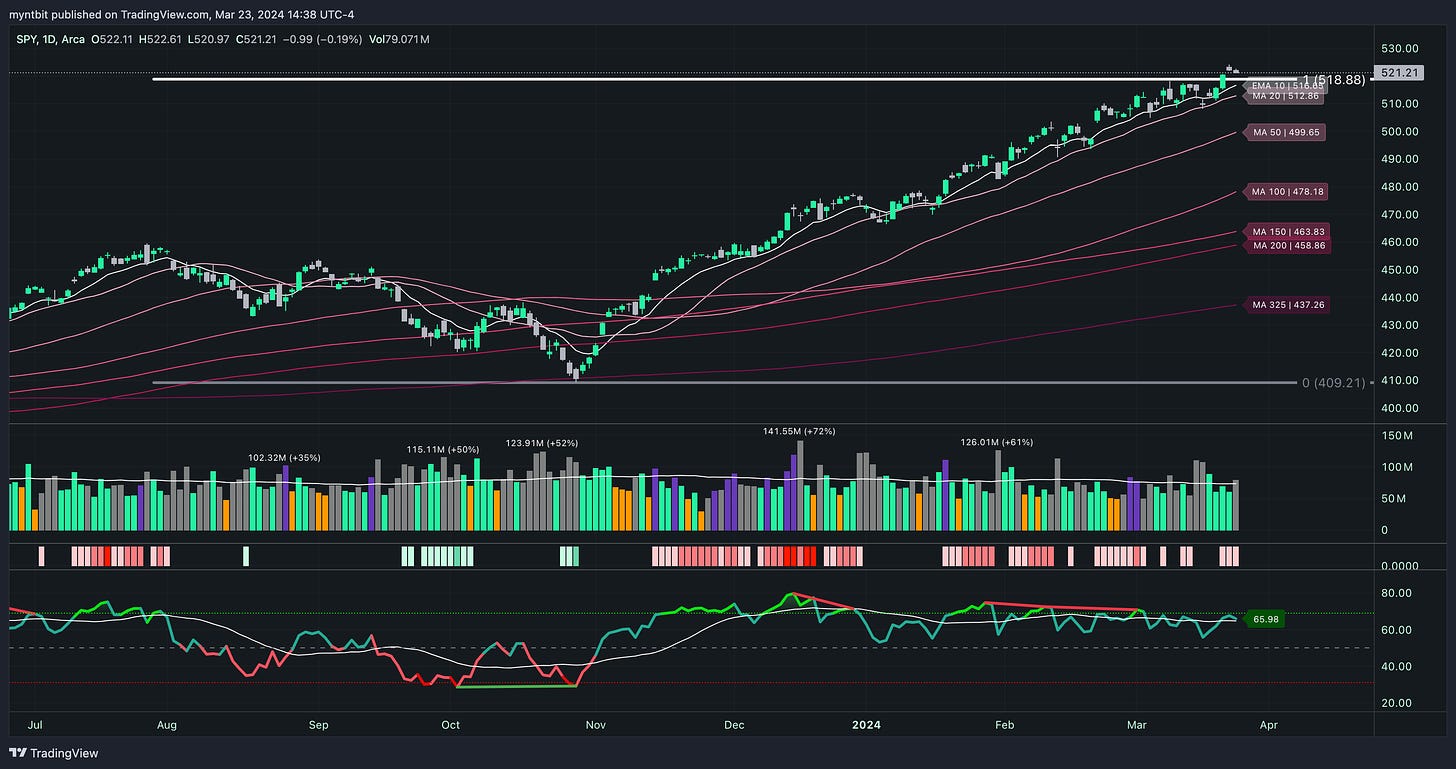Click the 123.91M (+52%) volume annotation

point(542,442)
